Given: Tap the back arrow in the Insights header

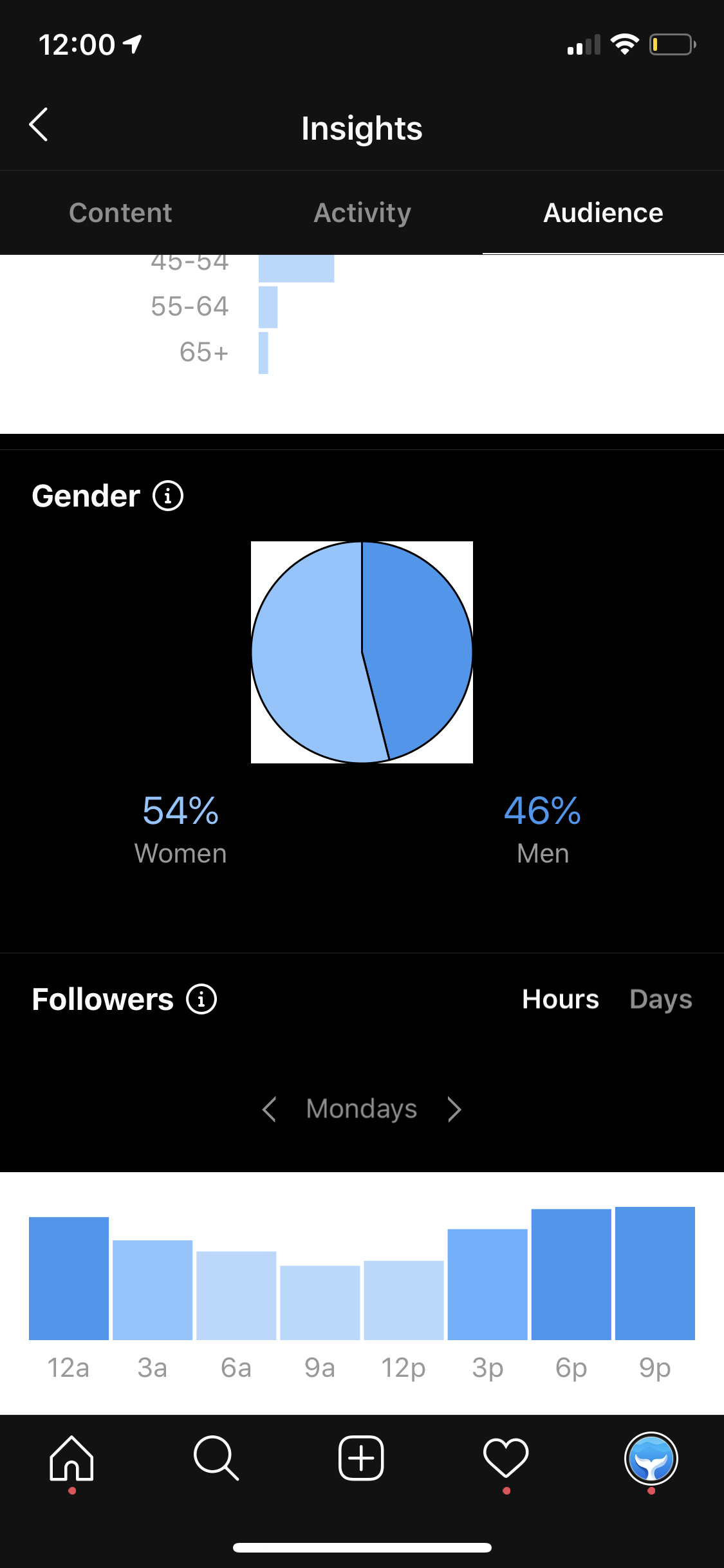Looking at the screenshot, I should [x=39, y=125].
